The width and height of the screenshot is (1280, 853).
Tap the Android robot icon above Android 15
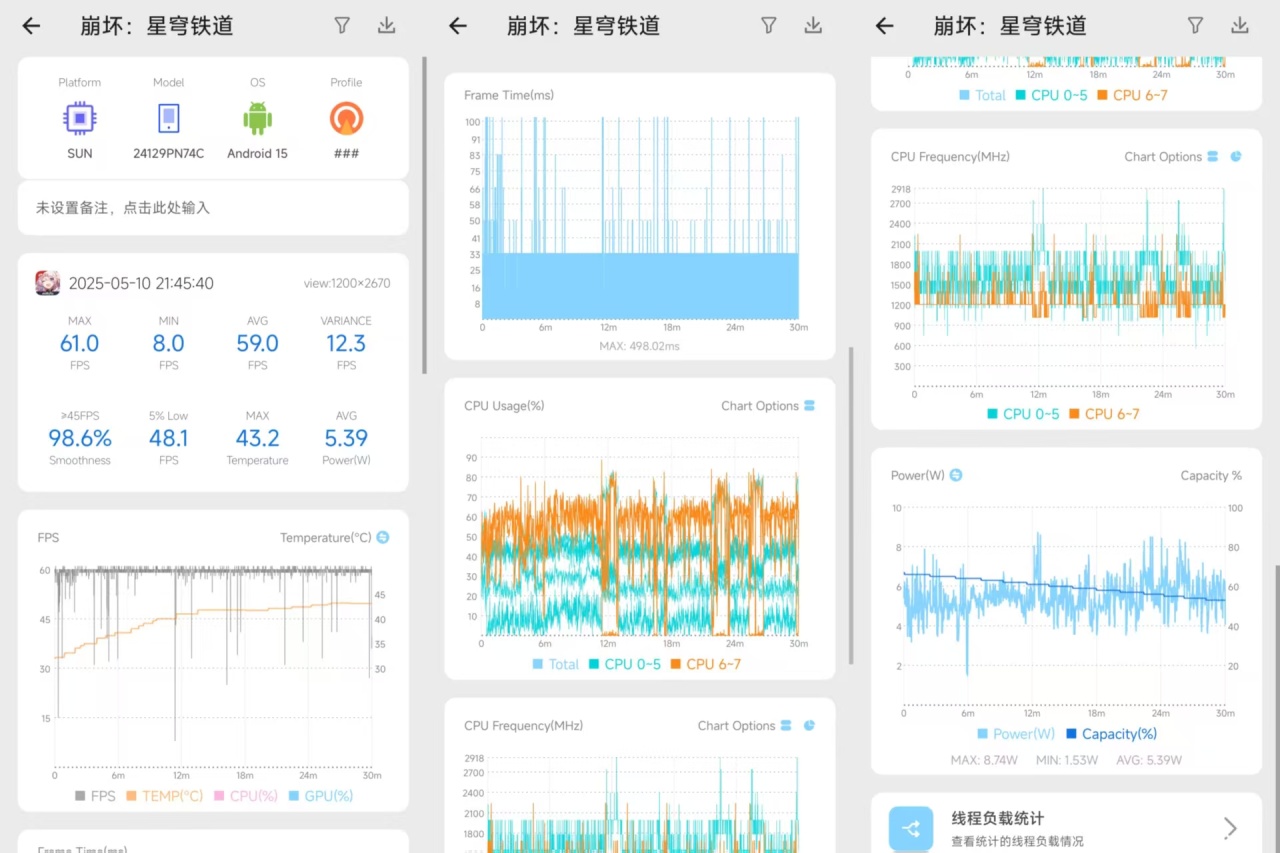coord(257,119)
